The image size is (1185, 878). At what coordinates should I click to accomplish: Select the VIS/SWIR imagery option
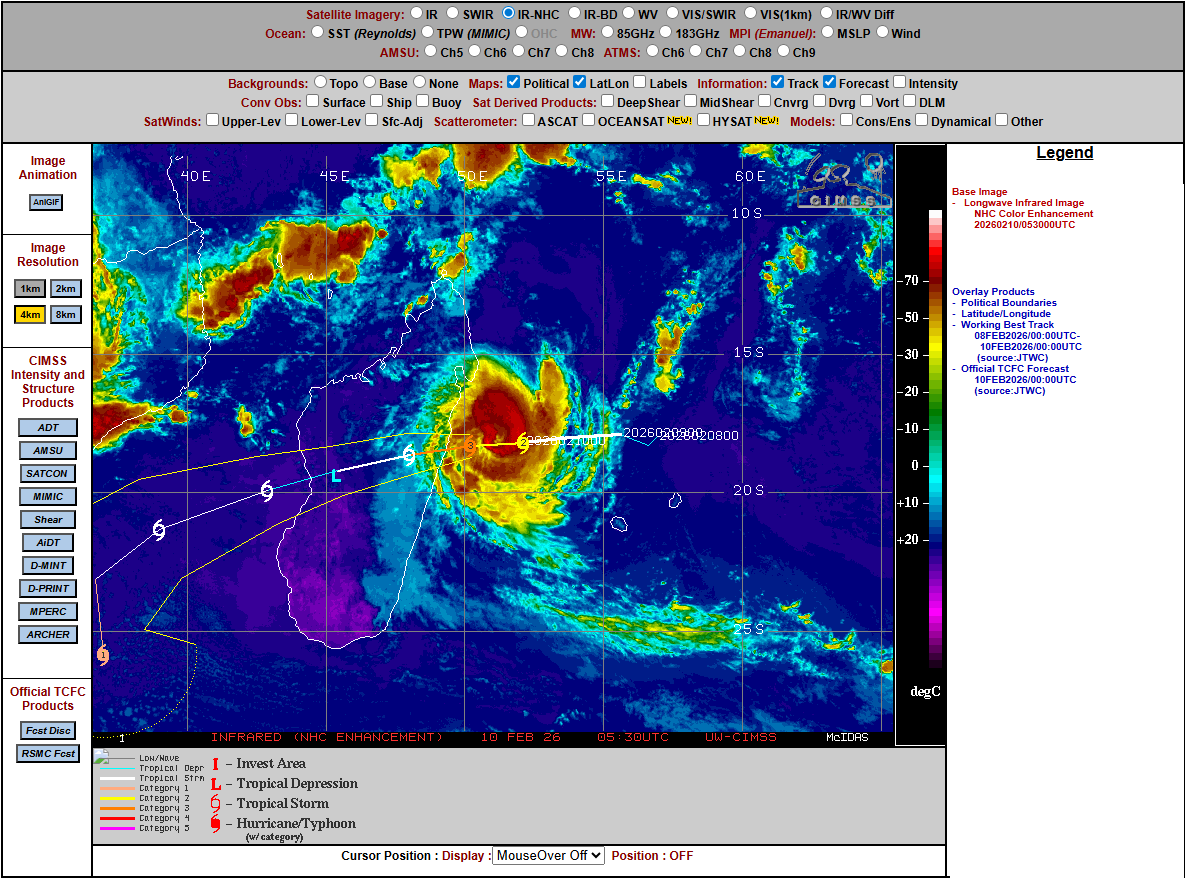(x=673, y=13)
